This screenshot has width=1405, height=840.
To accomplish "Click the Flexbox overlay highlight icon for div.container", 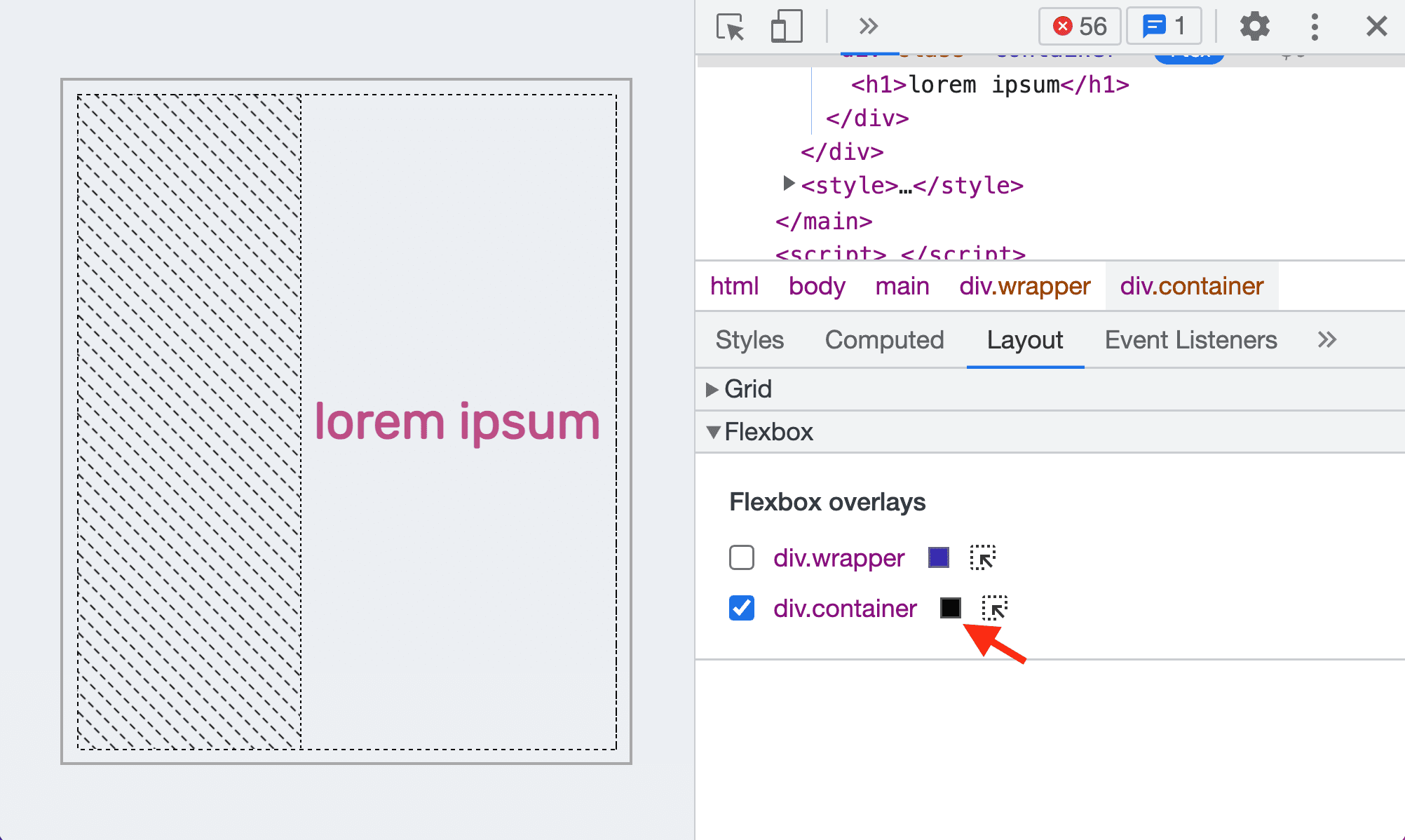I will (994, 608).
